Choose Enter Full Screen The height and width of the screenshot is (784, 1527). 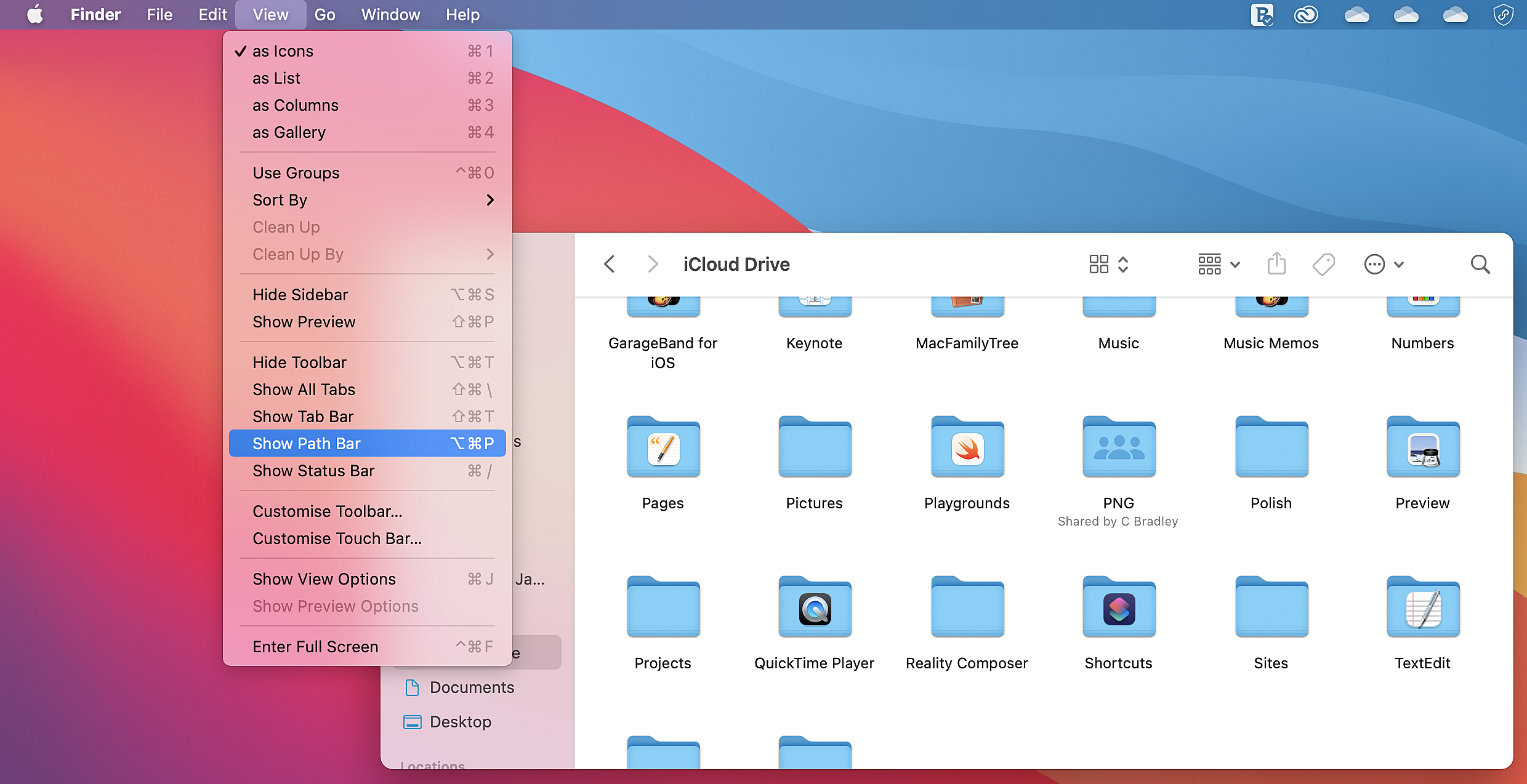(x=368, y=647)
